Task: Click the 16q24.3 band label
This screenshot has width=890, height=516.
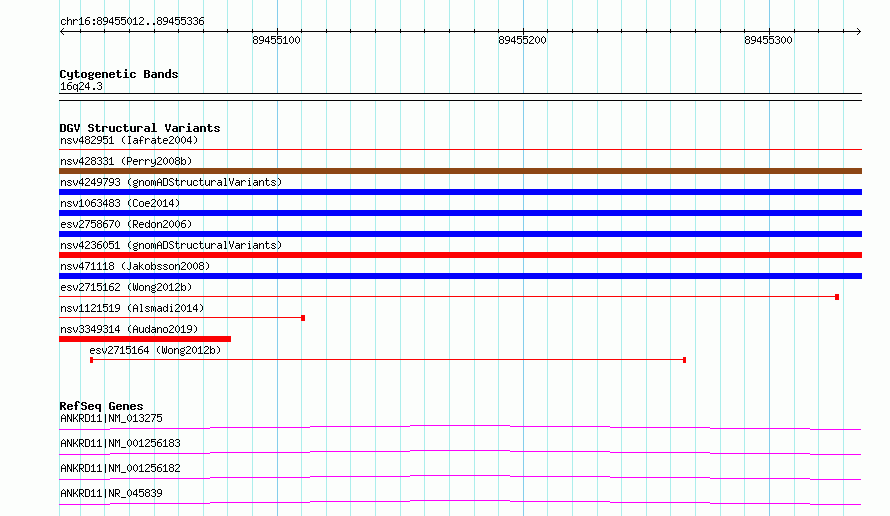Action: point(81,86)
